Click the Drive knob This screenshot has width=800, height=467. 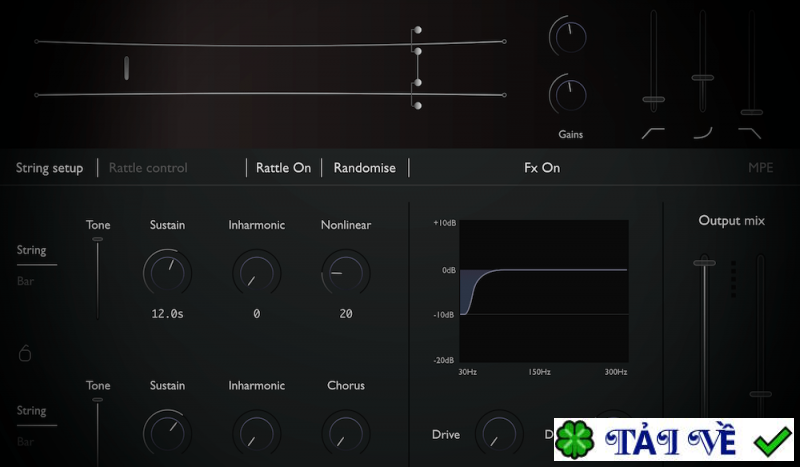pos(498,434)
